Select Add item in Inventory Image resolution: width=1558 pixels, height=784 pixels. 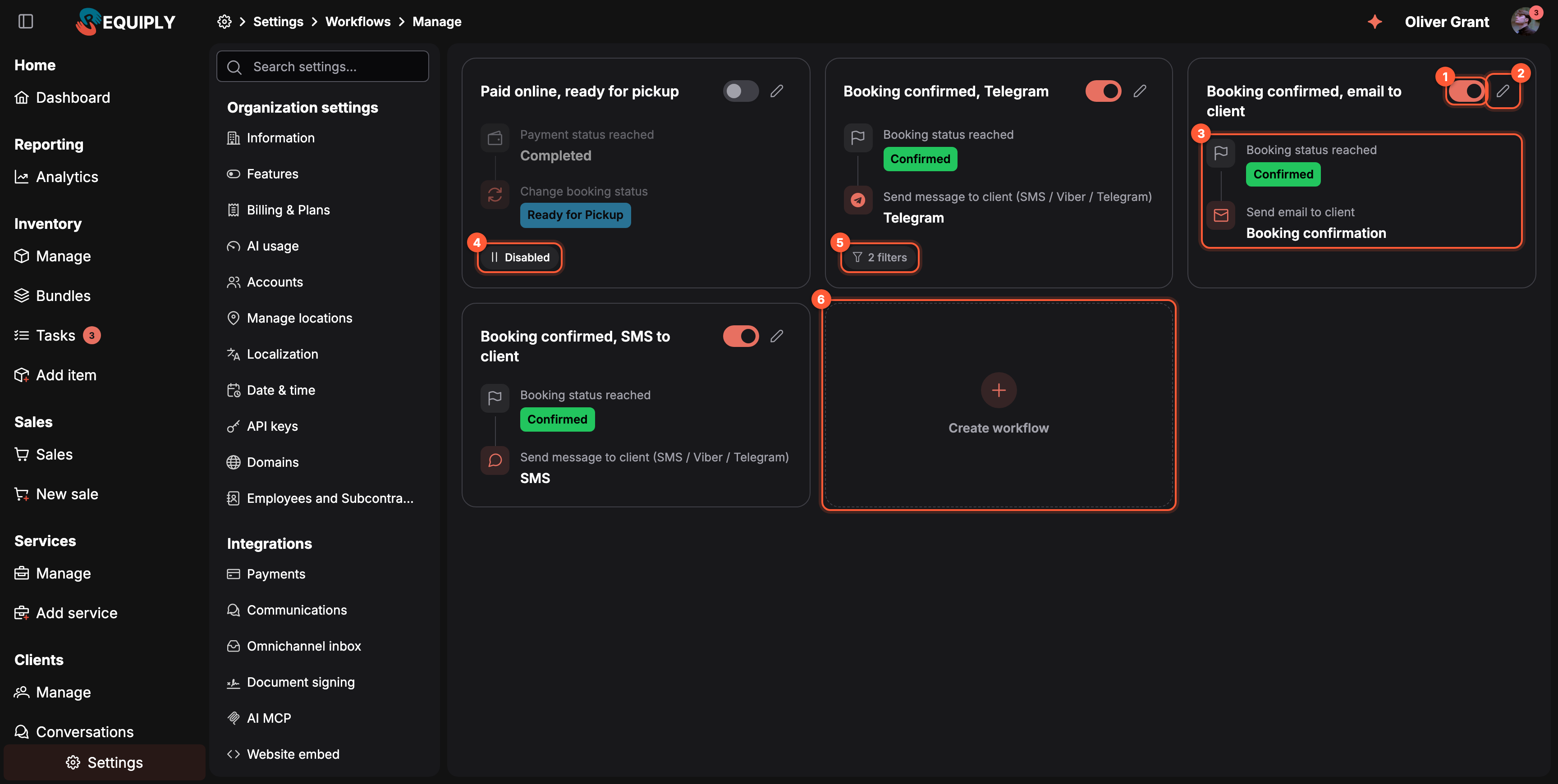pos(55,375)
